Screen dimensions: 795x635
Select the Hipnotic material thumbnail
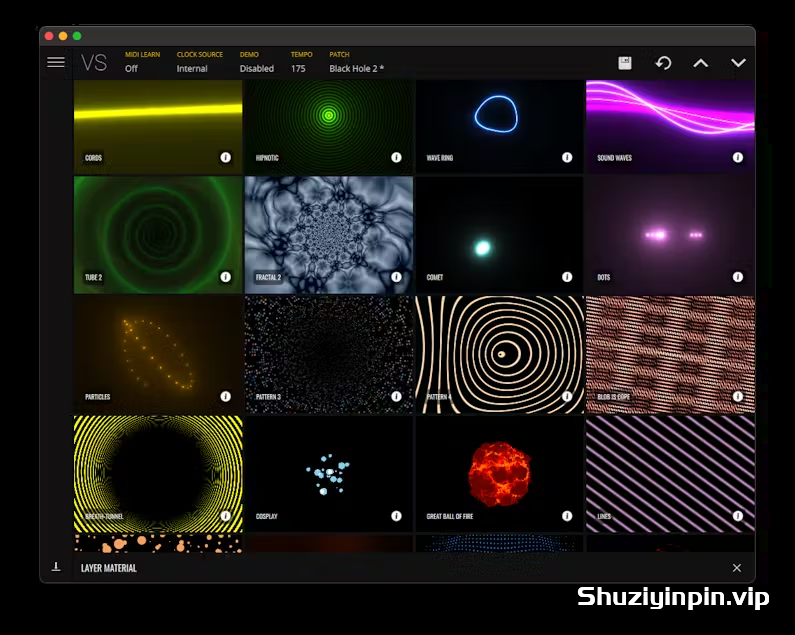[329, 127]
